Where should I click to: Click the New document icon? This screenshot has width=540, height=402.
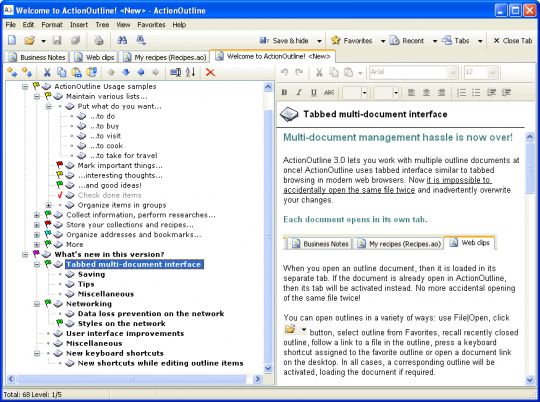pyautogui.click(x=12, y=40)
